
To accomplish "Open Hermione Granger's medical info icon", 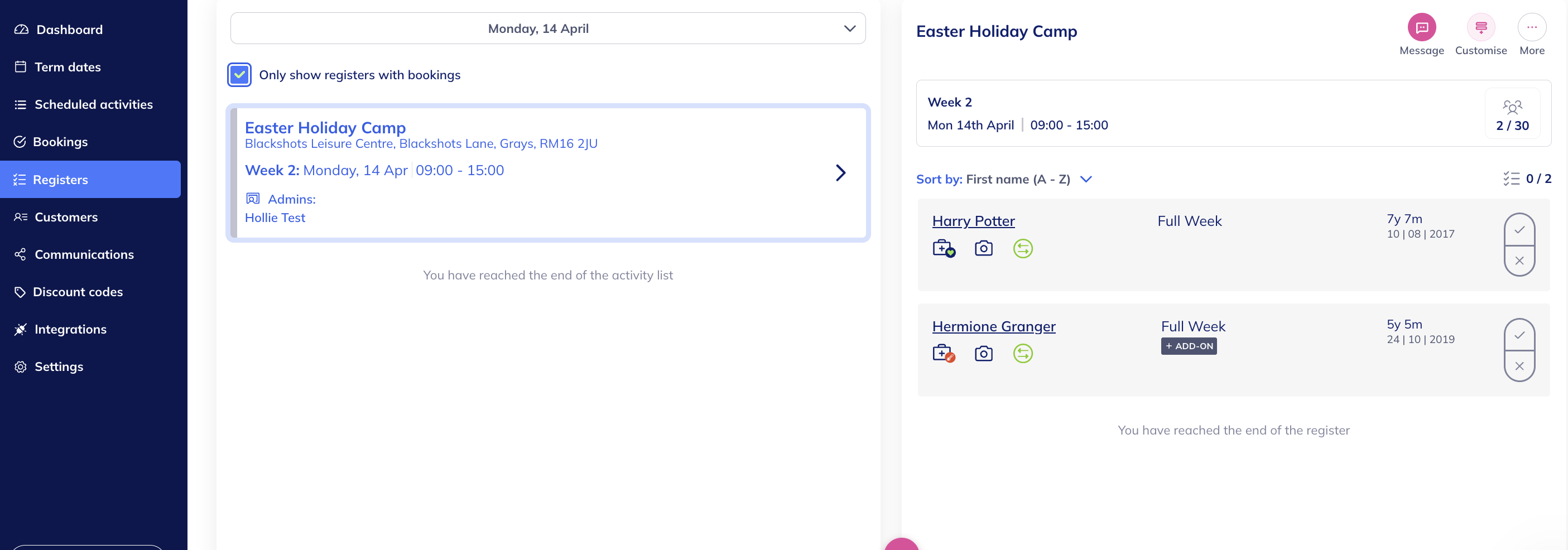I will 944,354.
